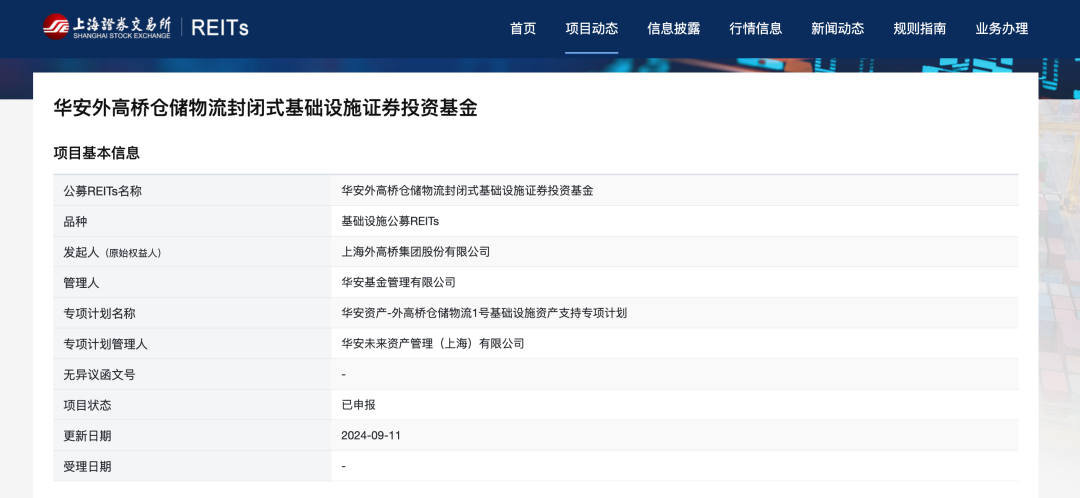Open the 信息披露 menu

(674, 28)
